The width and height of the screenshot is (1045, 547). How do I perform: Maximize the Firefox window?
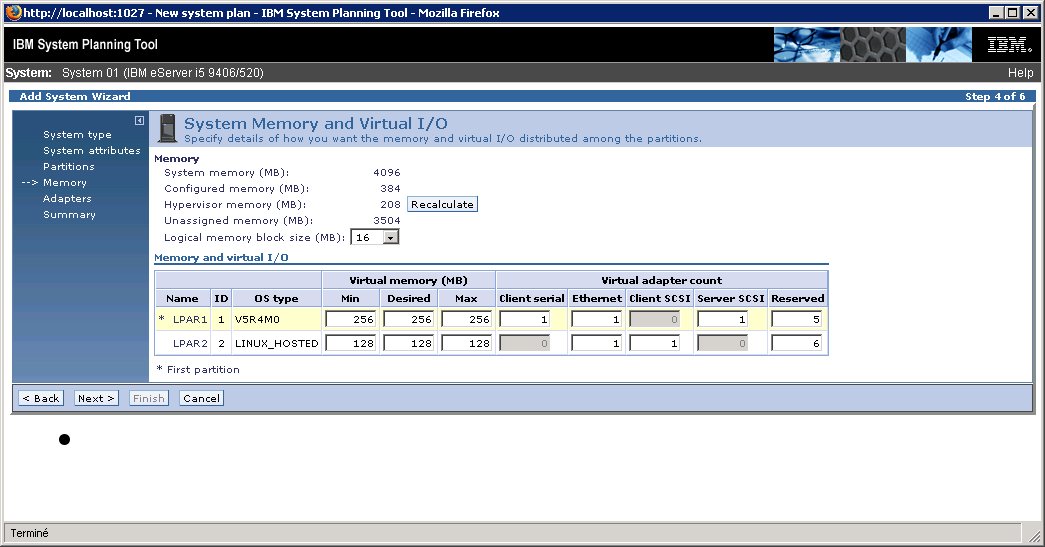coord(1012,13)
